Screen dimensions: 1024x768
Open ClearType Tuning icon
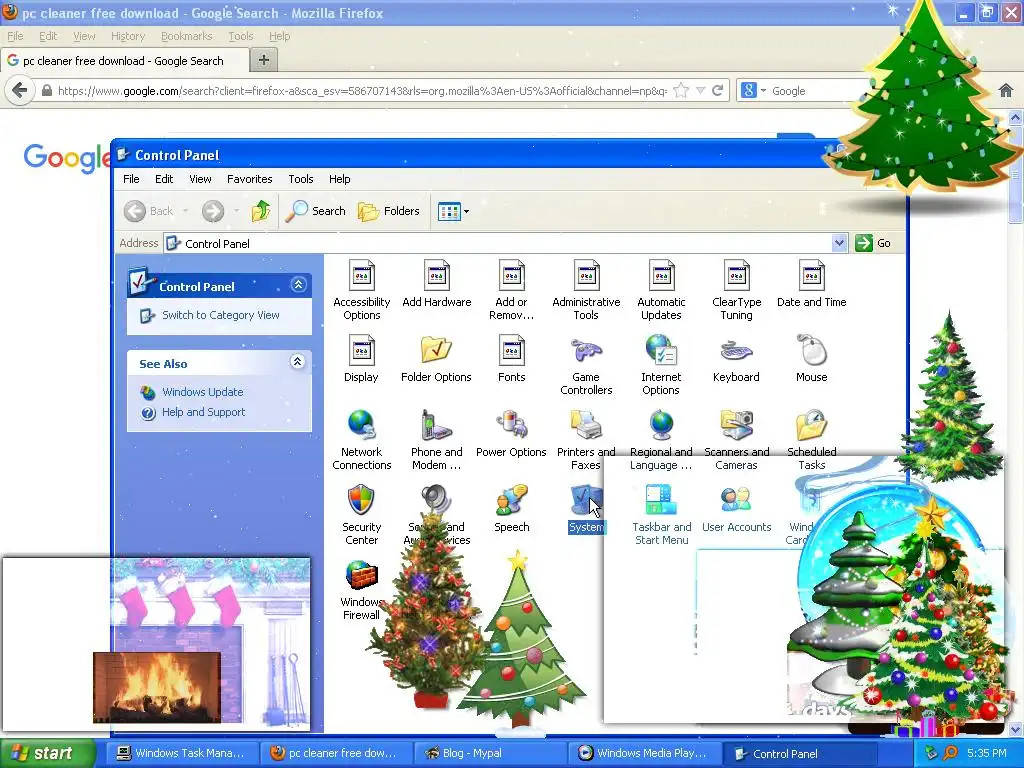pyautogui.click(x=736, y=290)
